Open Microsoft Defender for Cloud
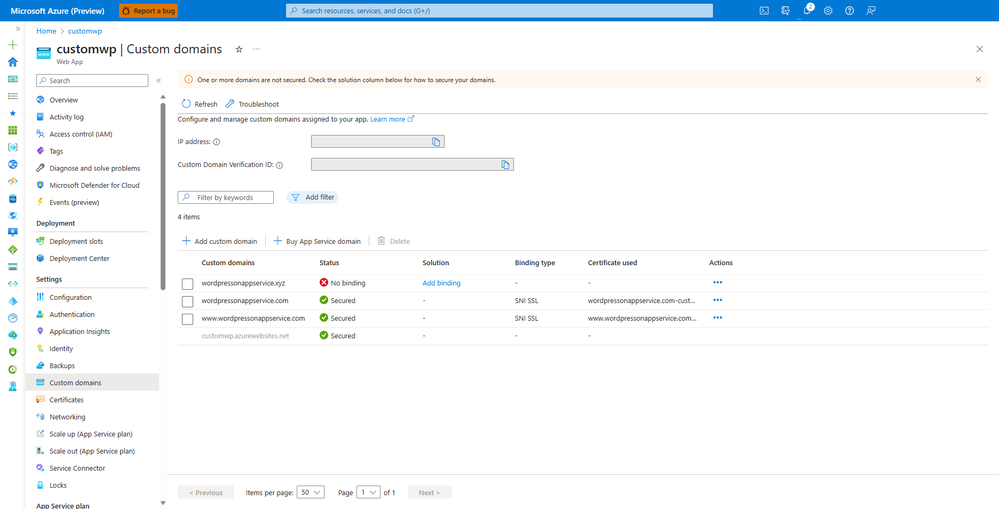 tap(92, 185)
